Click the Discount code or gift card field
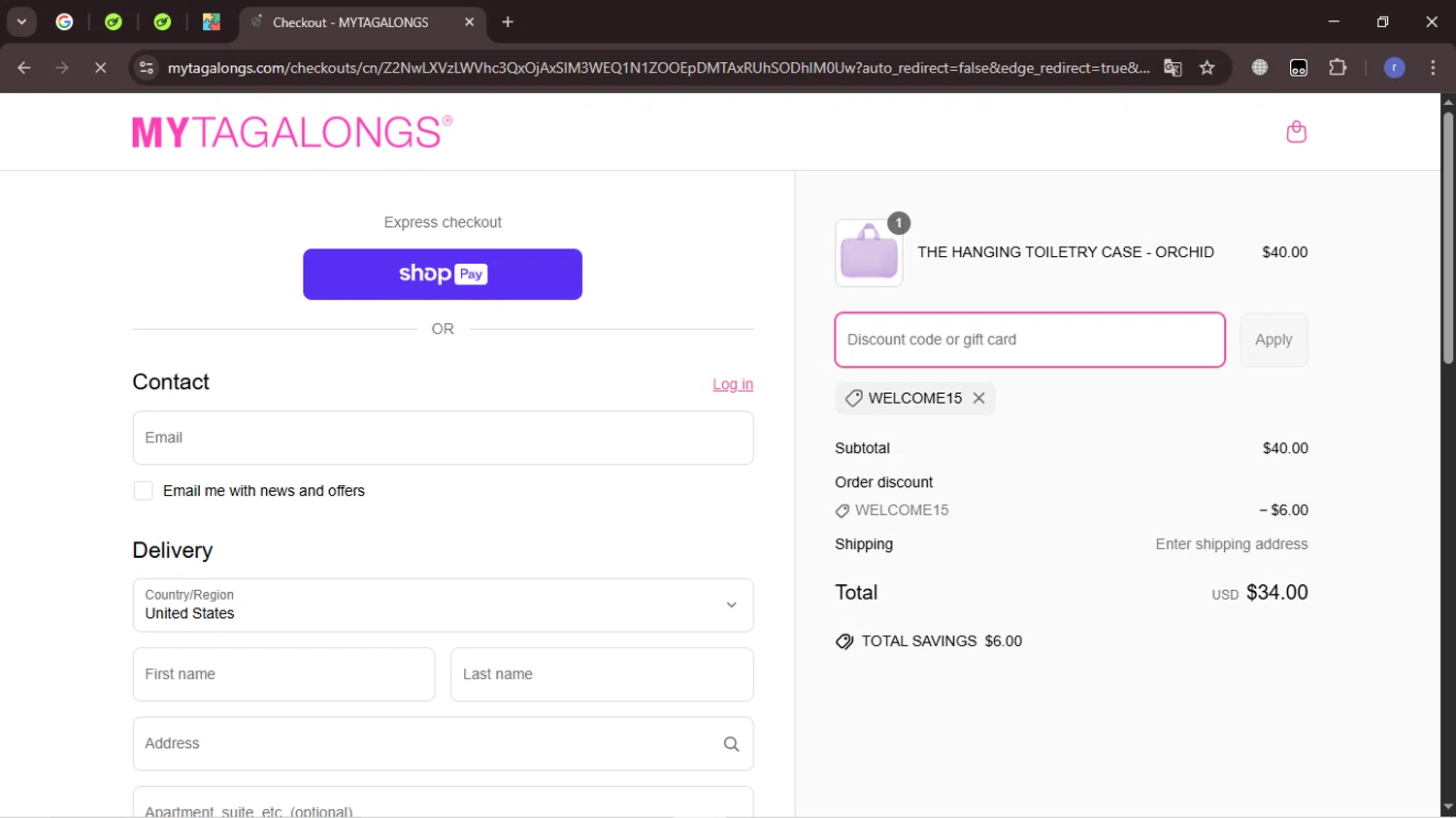Viewport: 1456px width, 818px height. click(x=1030, y=340)
